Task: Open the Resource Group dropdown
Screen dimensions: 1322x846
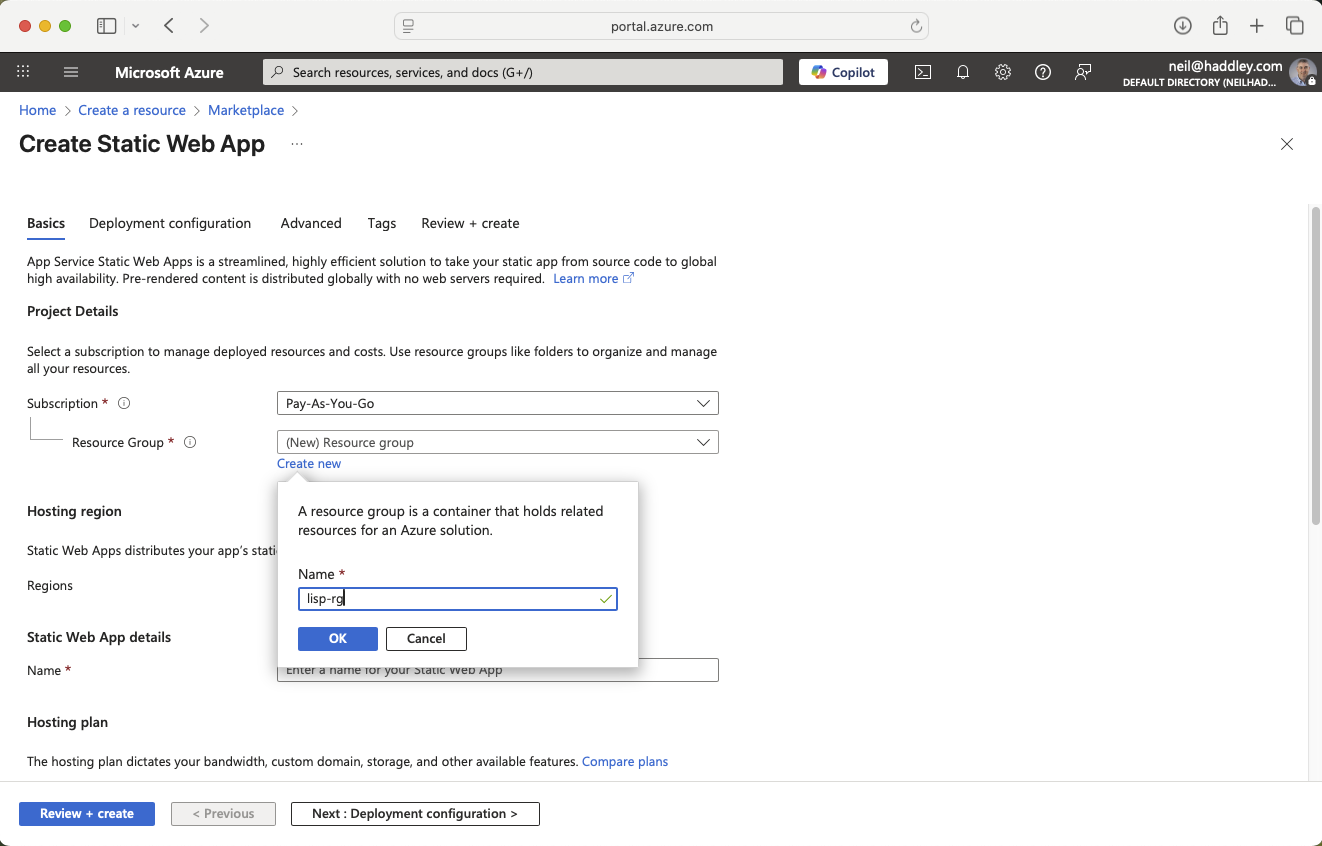Action: click(497, 441)
